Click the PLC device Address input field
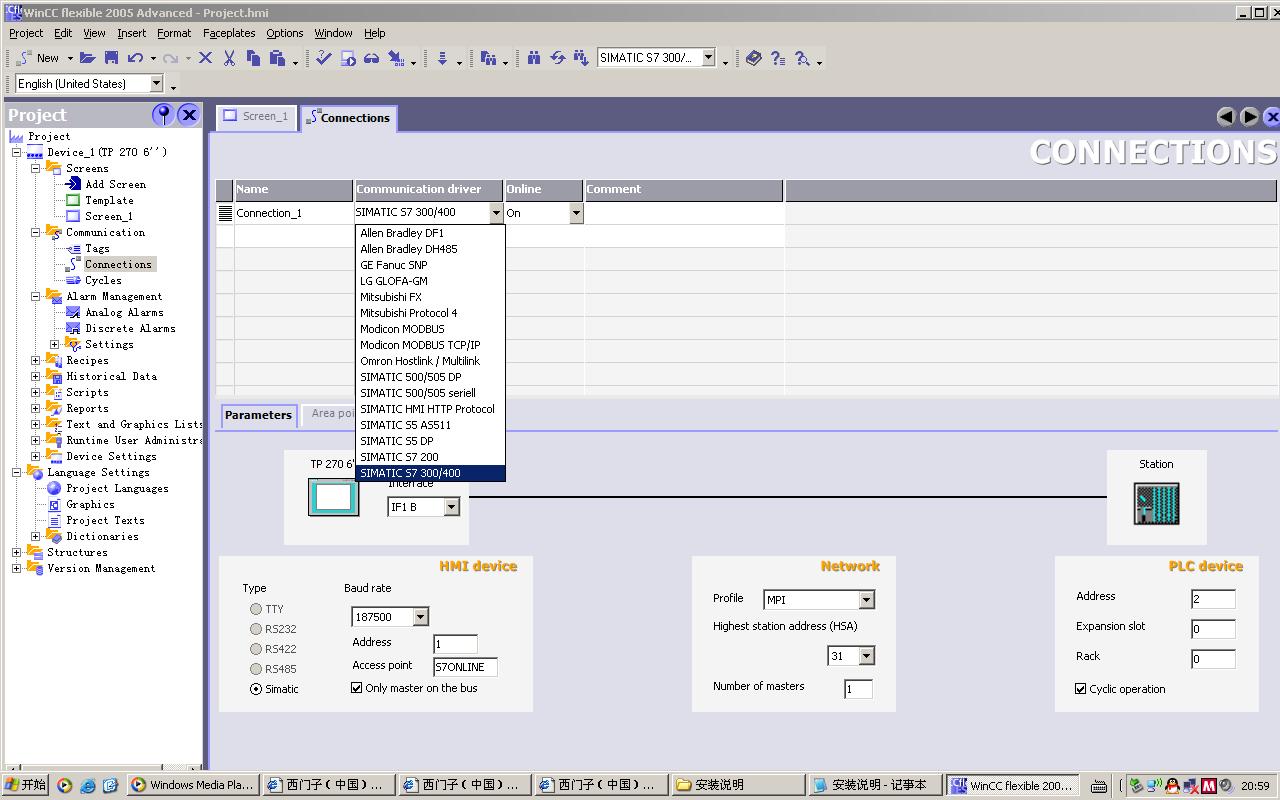1280x800 pixels. point(1212,599)
